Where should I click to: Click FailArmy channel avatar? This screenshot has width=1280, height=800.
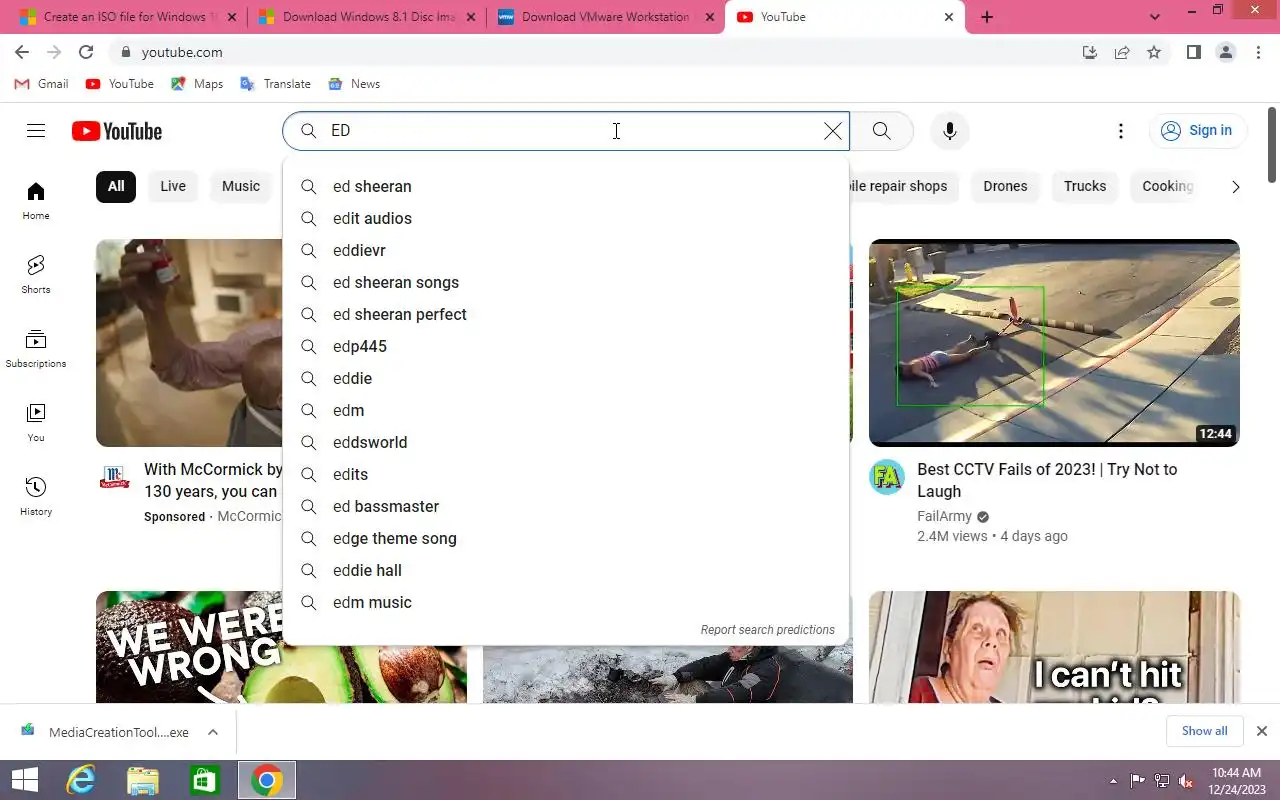pos(887,478)
